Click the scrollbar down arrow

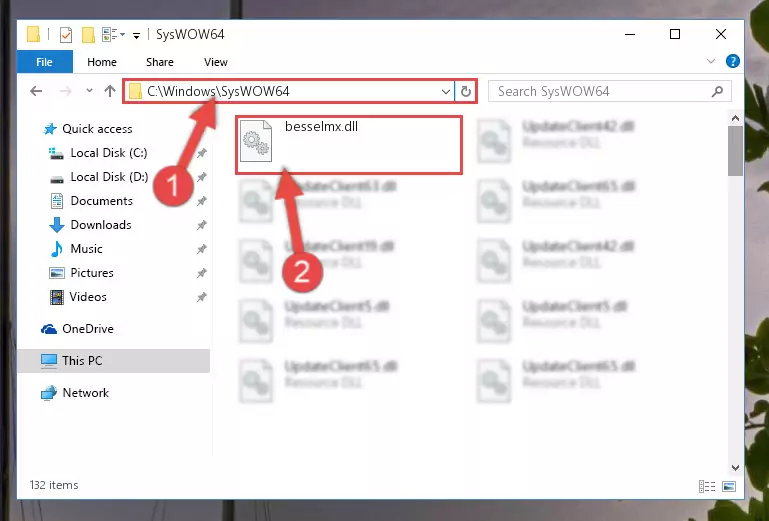(735, 468)
